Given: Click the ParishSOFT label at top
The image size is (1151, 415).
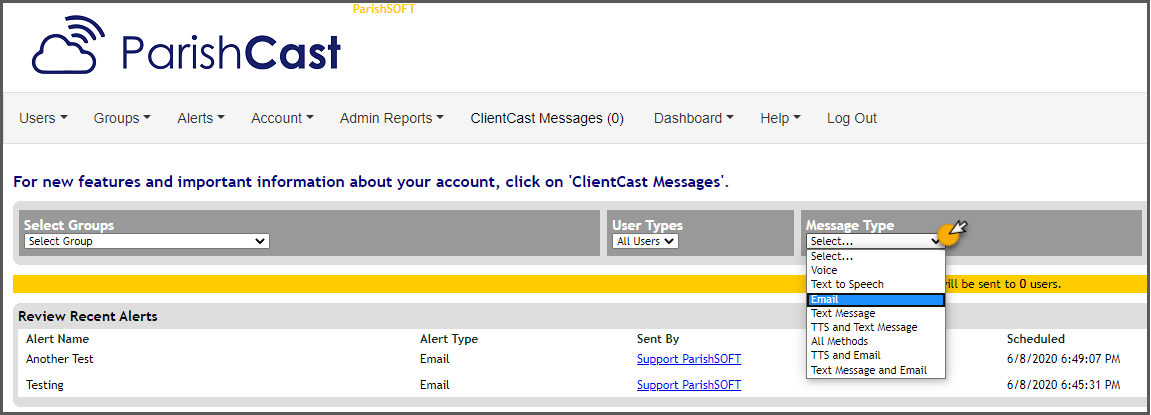Looking at the screenshot, I should point(384,9).
